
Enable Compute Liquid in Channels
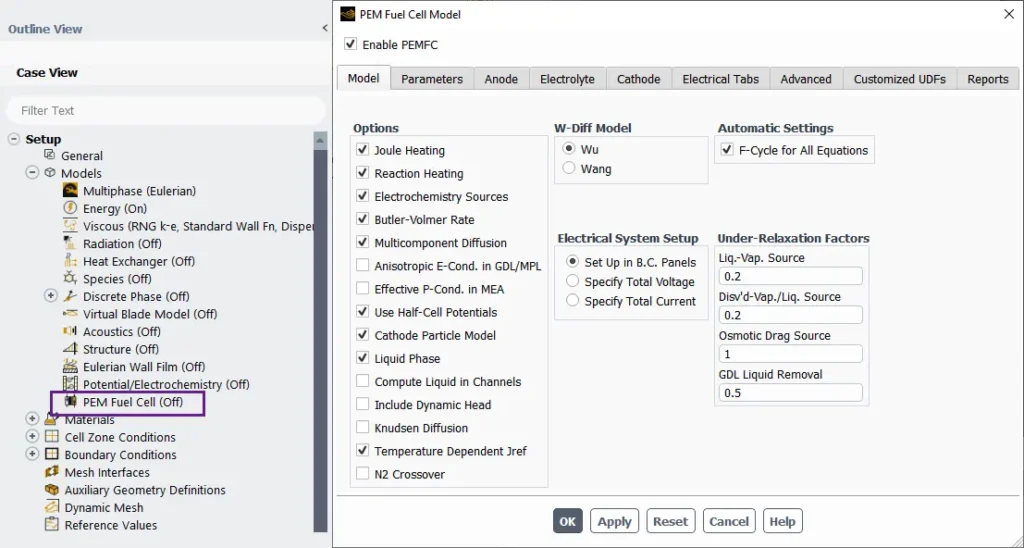362,381
